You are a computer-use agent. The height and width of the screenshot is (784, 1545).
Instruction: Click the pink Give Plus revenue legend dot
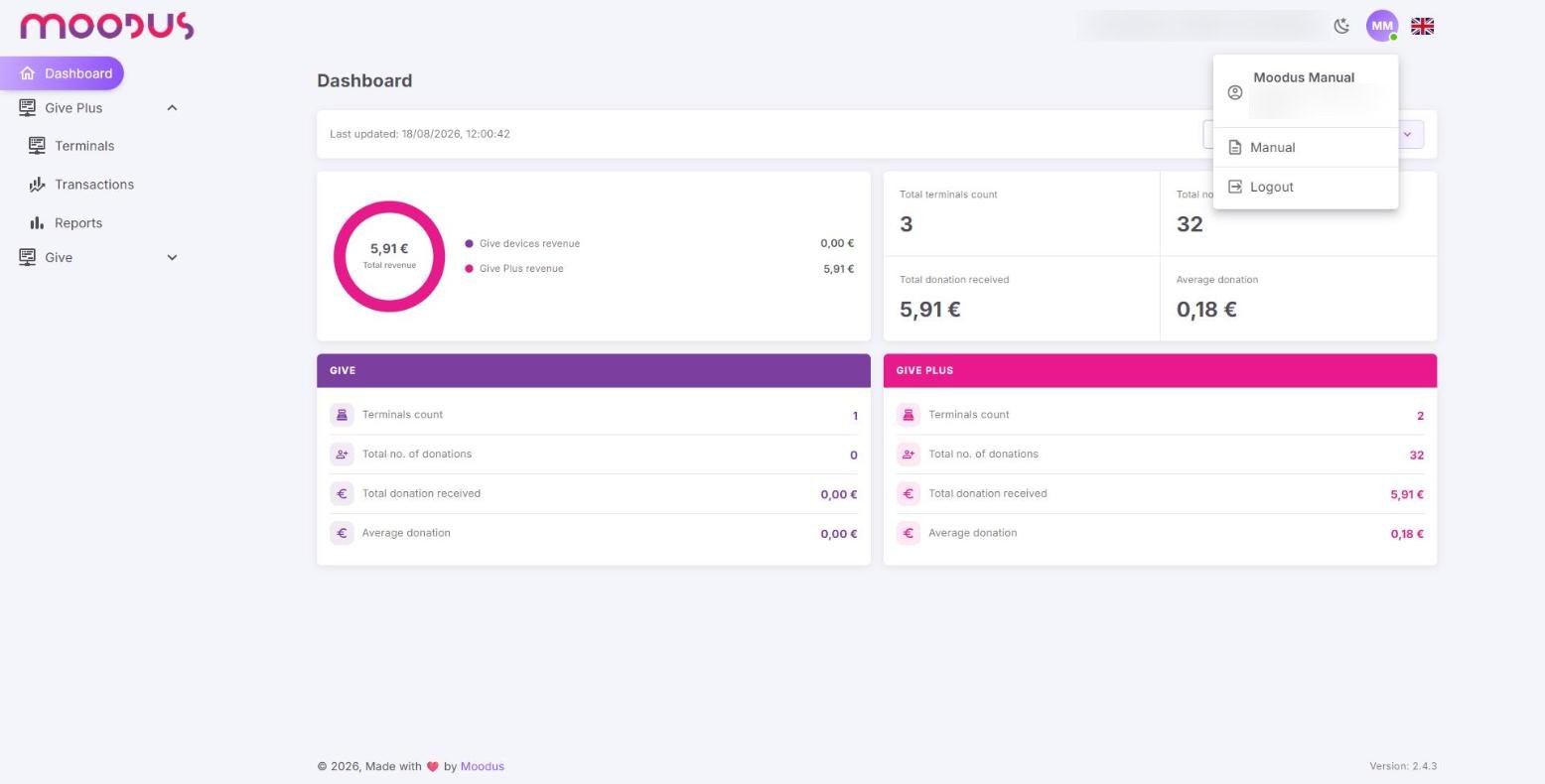(469, 269)
